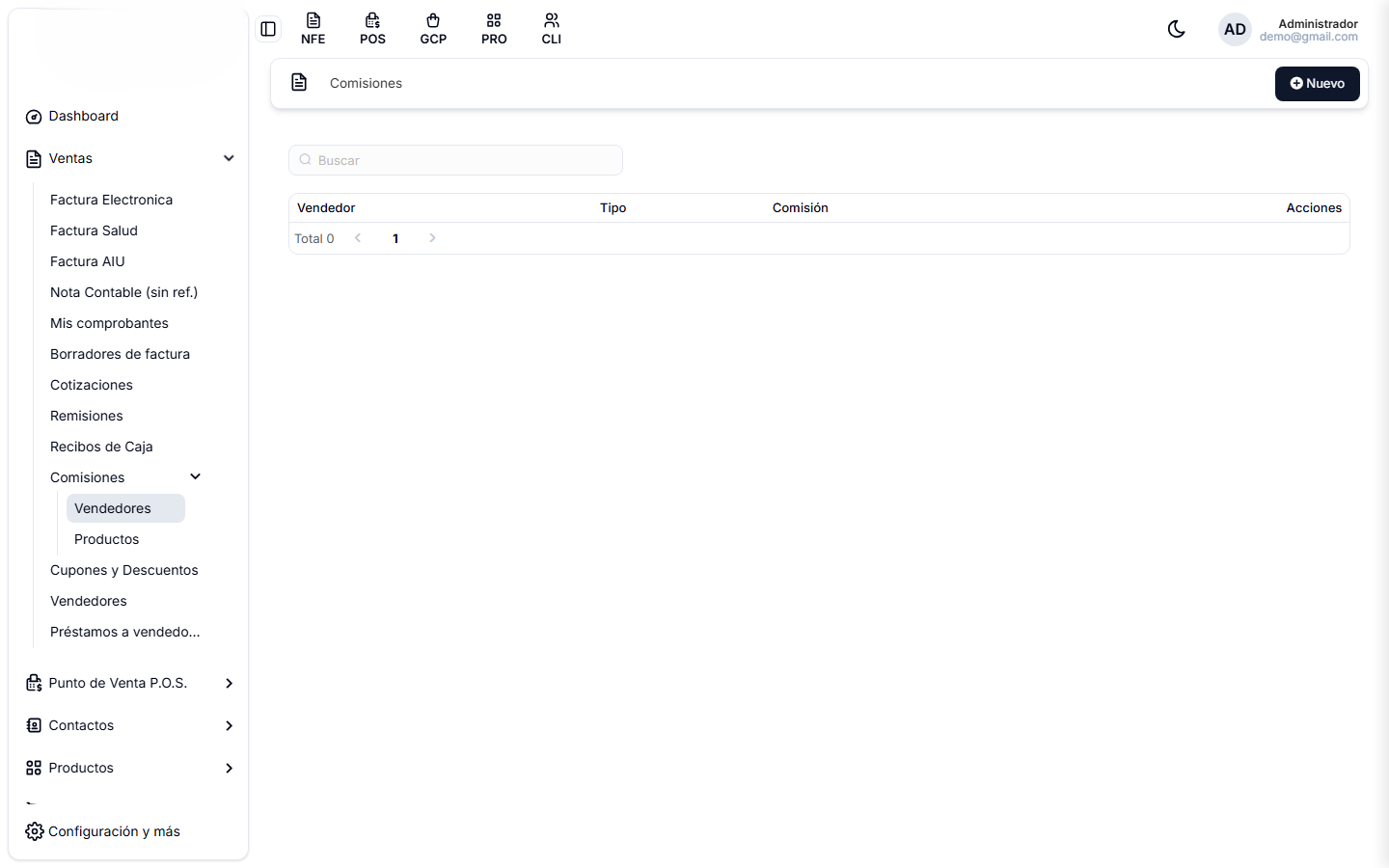
Task: Open the NFE shortcut
Action: click(x=313, y=29)
